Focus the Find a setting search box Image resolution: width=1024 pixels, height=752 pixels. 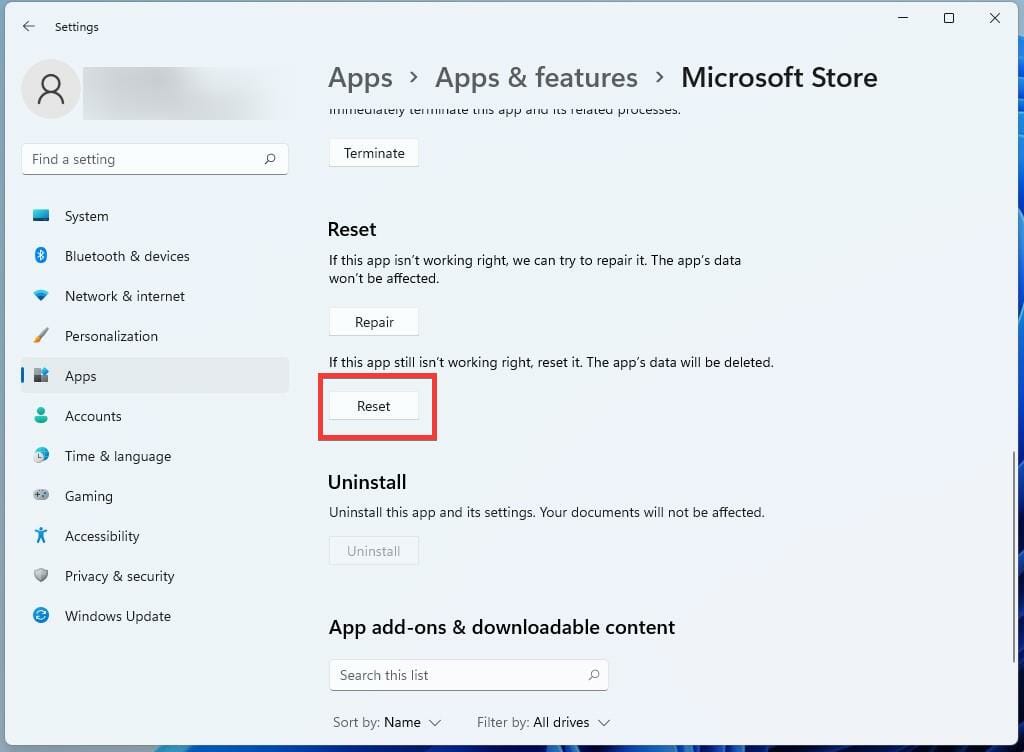[x=155, y=159]
